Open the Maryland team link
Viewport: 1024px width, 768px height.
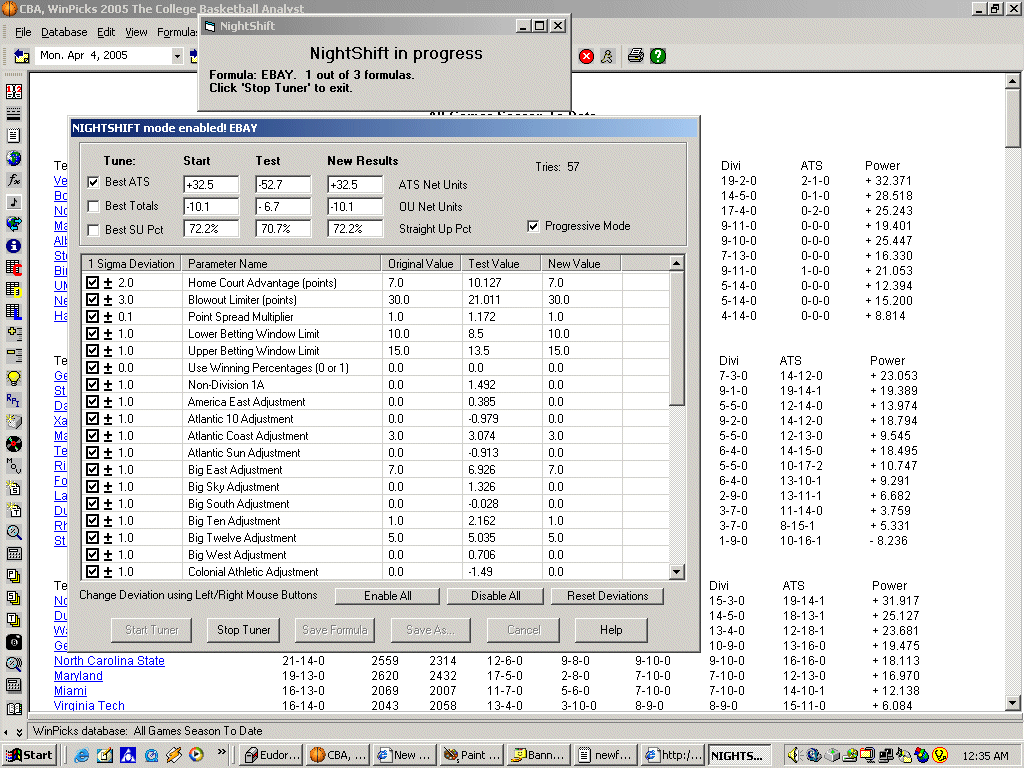coord(78,676)
